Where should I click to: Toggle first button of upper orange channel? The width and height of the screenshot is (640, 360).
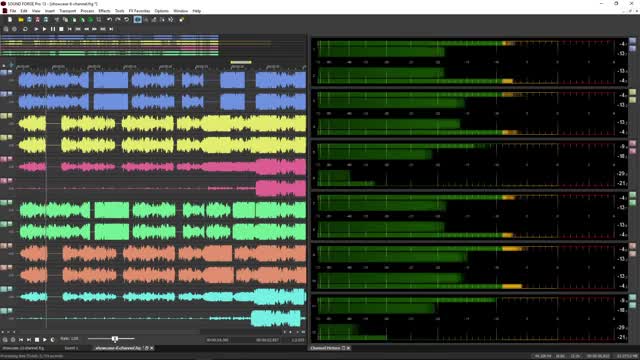[3, 246]
